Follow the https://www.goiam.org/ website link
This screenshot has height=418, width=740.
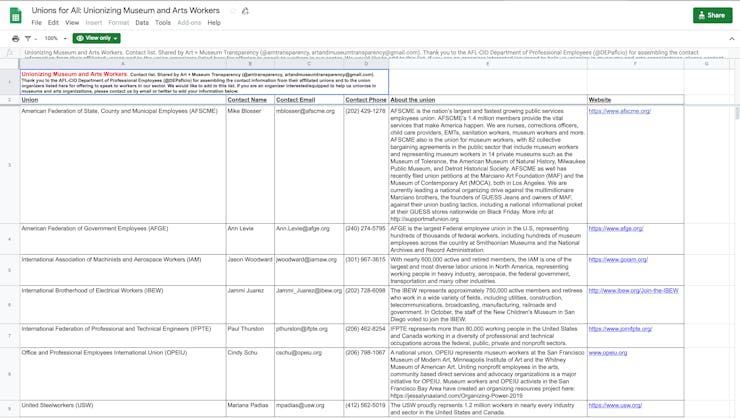(617, 259)
